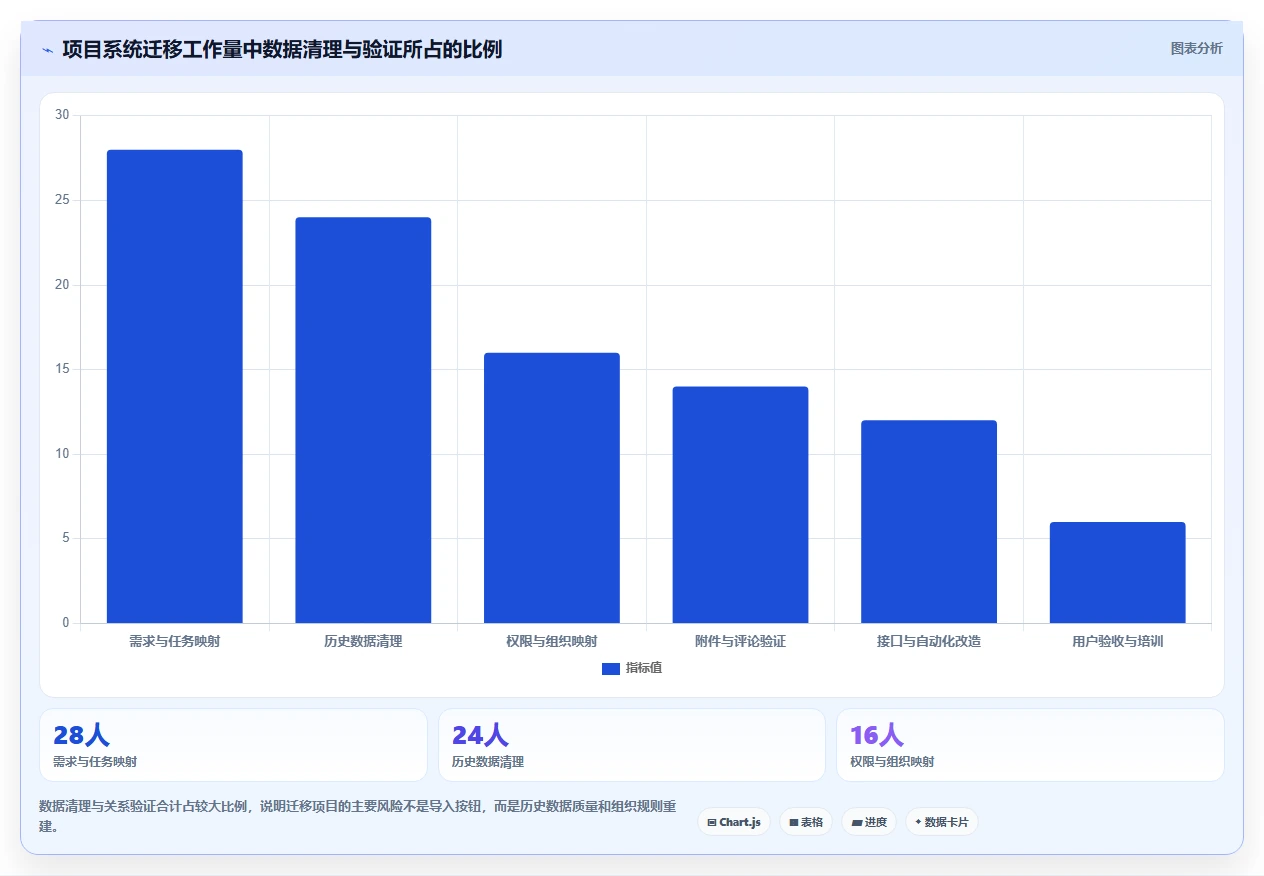This screenshot has width=1264, height=876.
Task: Click the 进度 tag chip
Action: [x=869, y=822]
